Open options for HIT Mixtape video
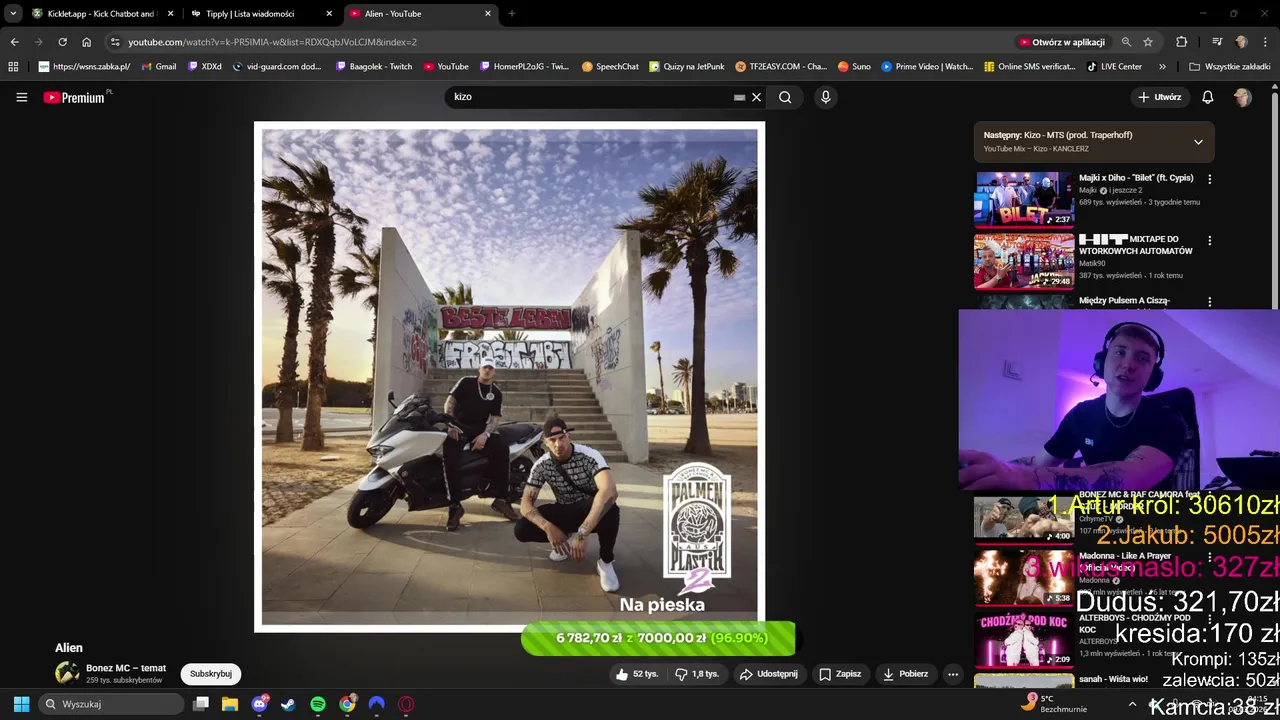 pos(1209,241)
